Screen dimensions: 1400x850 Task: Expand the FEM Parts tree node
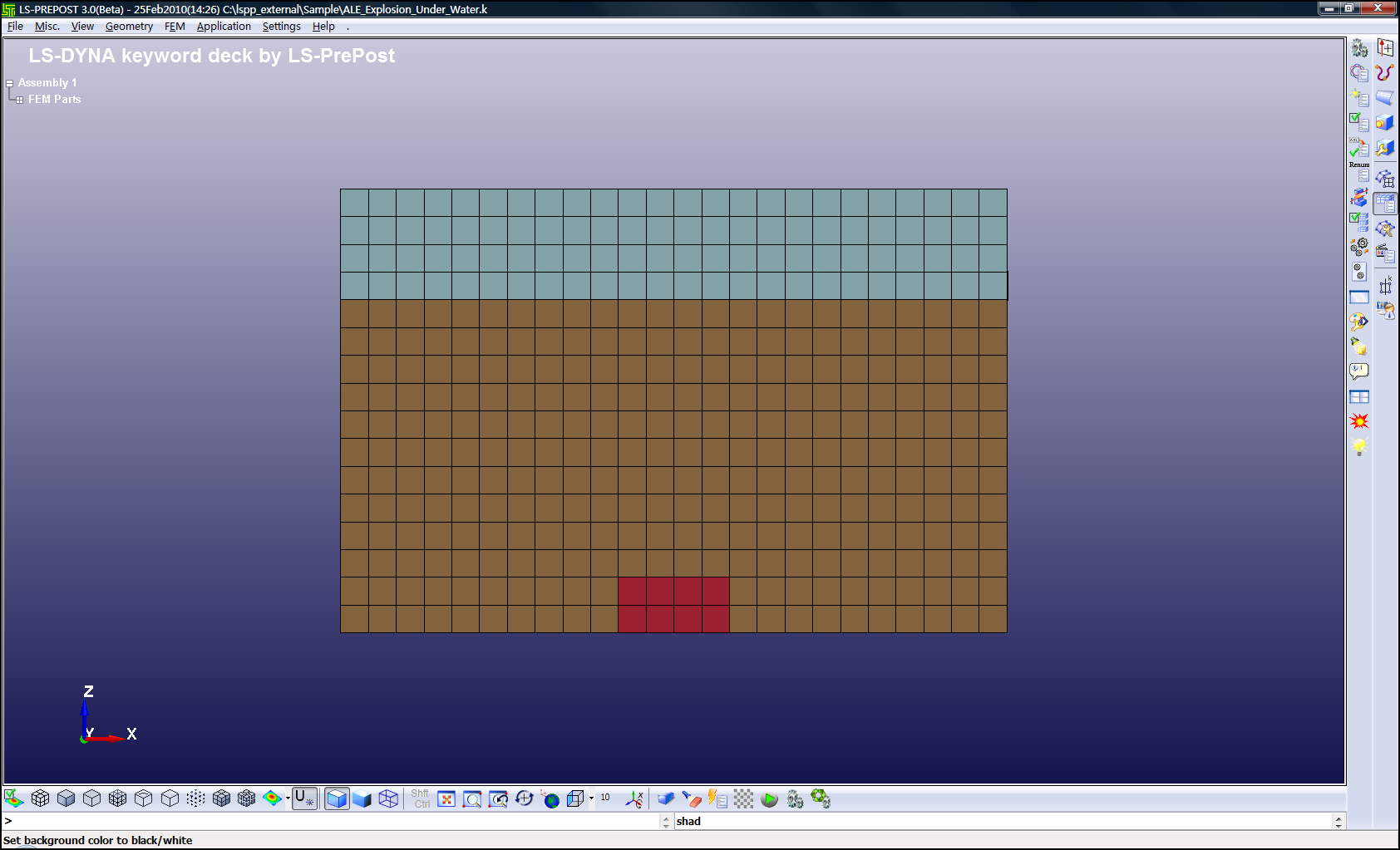(19, 99)
